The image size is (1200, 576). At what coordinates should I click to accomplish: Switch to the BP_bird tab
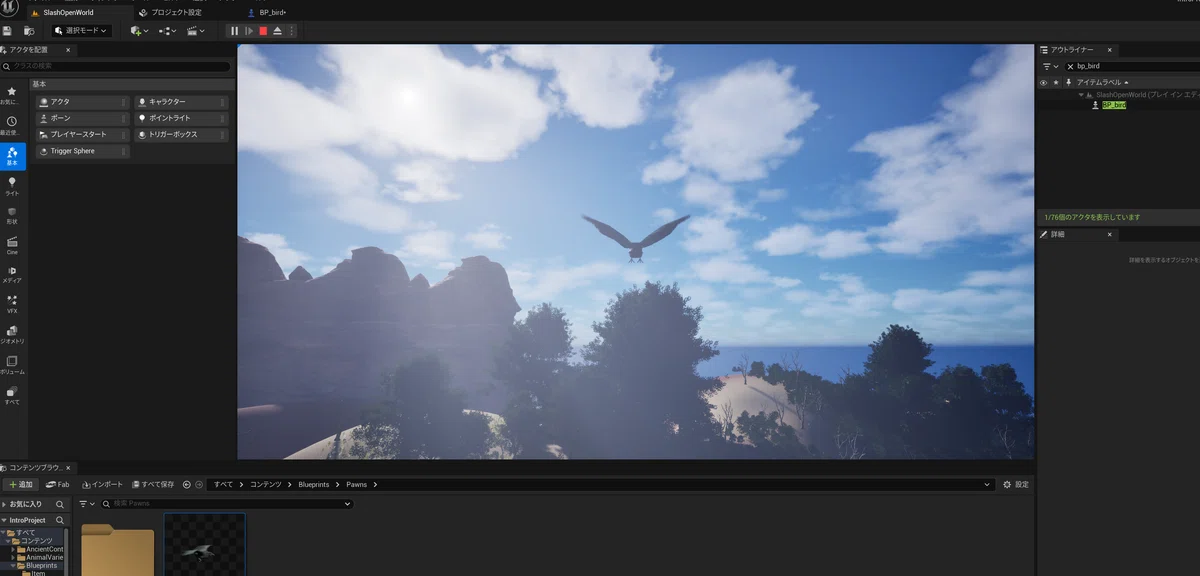pos(266,12)
